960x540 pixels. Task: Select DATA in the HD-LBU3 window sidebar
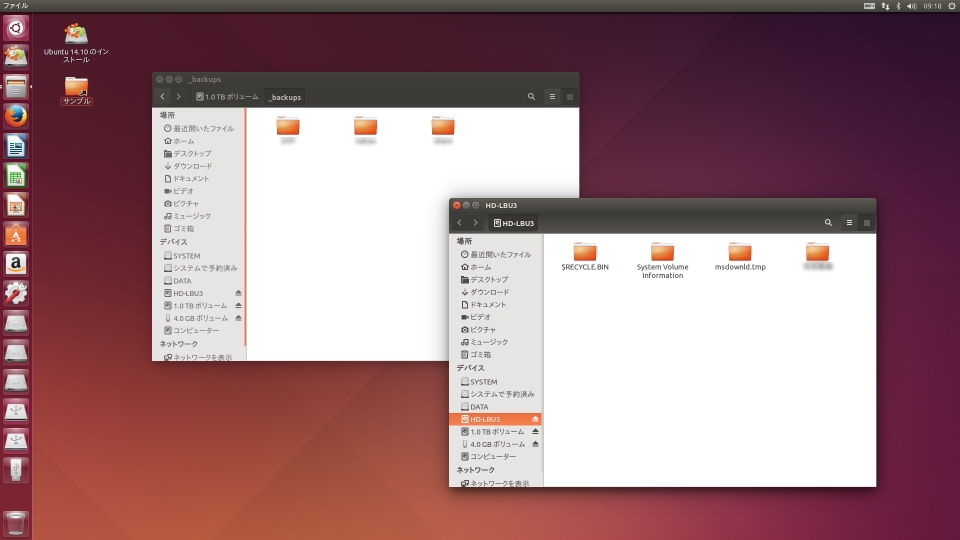pos(496,407)
